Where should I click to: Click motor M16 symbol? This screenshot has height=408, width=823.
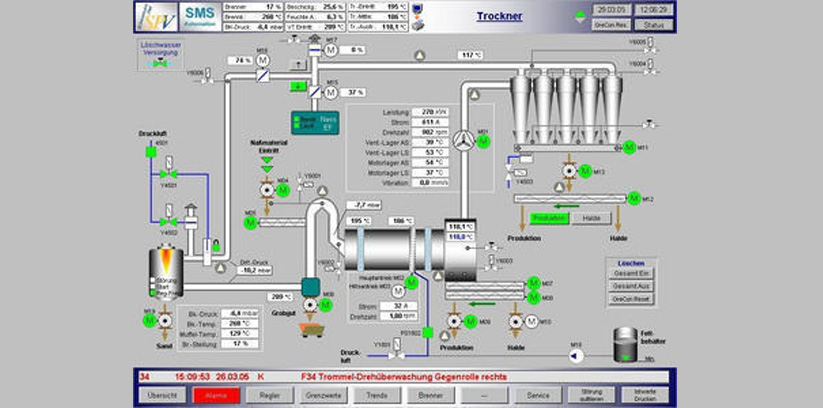262,60
